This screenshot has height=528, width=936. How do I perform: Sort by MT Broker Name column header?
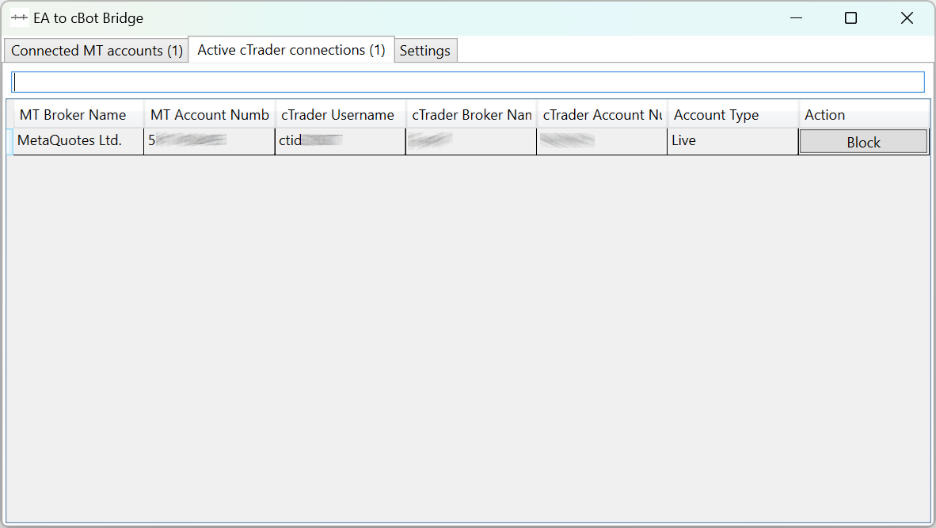pyautogui.click(x=75, y=115)
